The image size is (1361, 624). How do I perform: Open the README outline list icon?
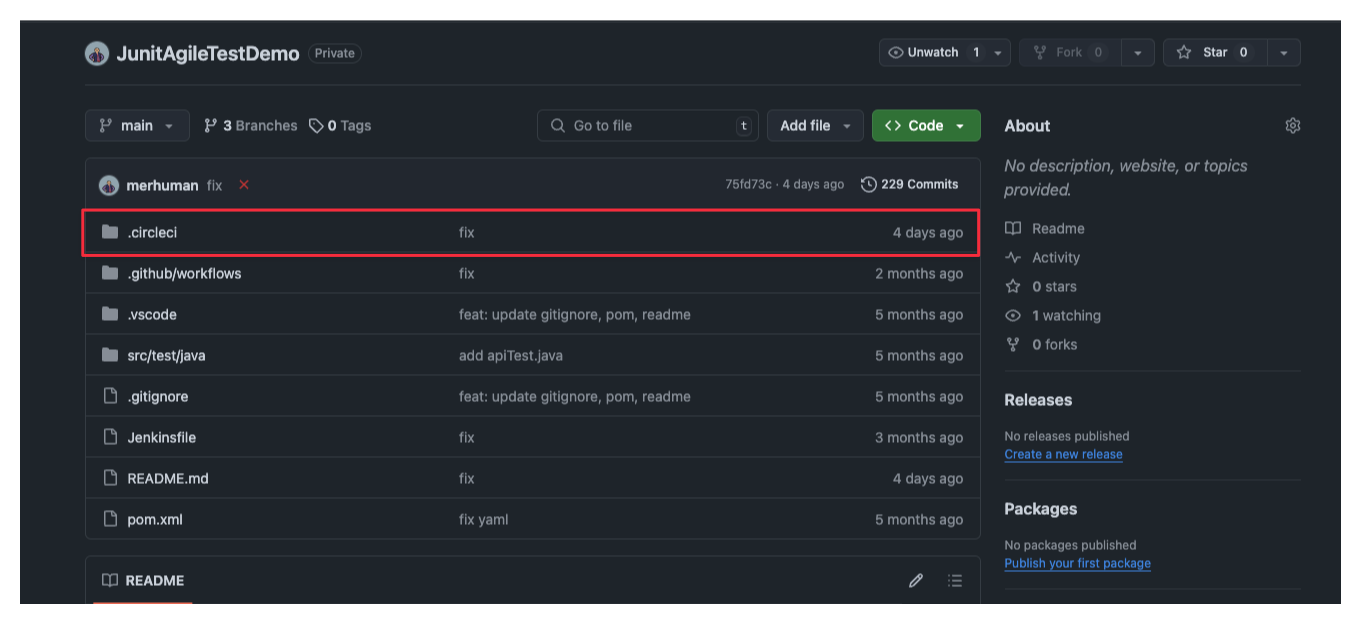[x=955, y=581]
